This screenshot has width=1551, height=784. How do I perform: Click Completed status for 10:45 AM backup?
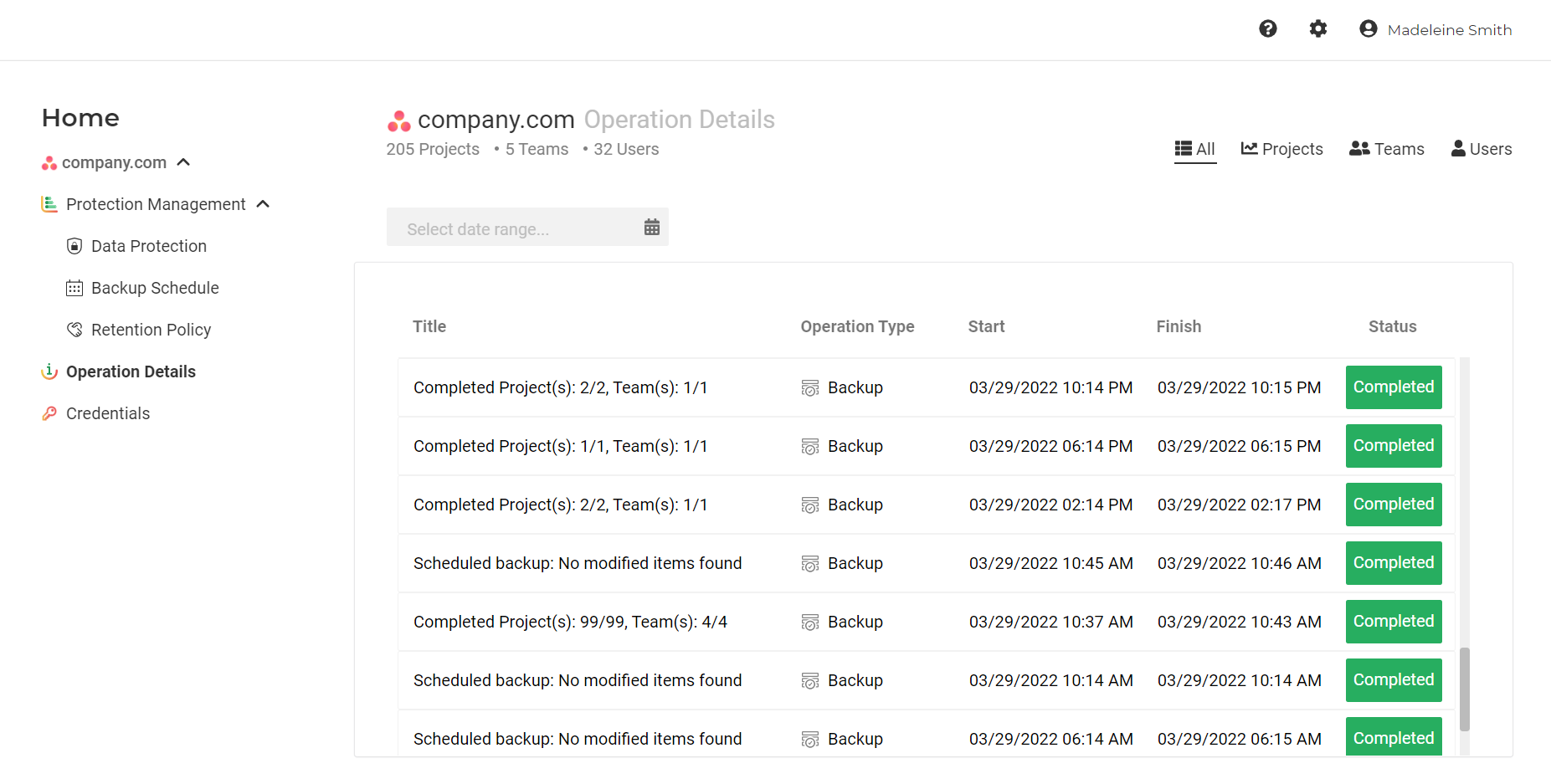coord(1394,563)
